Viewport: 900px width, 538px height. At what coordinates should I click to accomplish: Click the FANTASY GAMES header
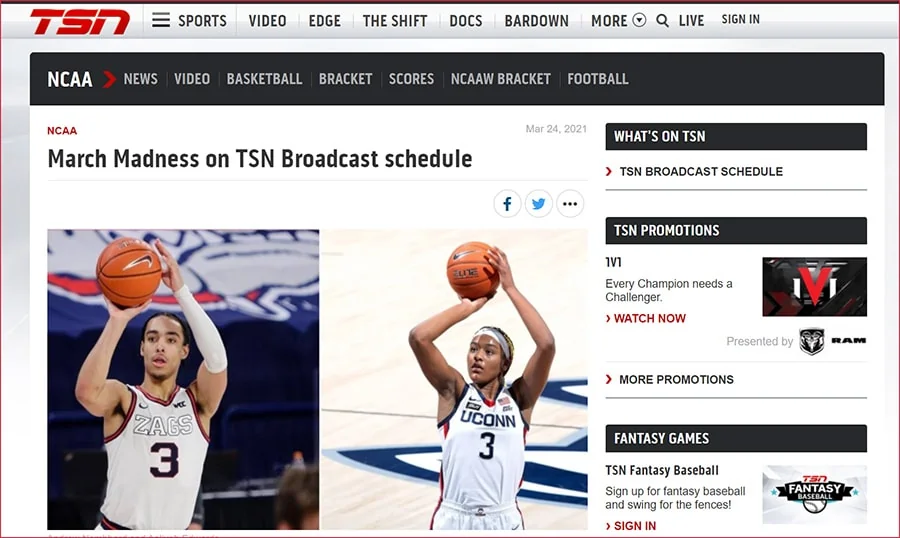tap(736, 439)
